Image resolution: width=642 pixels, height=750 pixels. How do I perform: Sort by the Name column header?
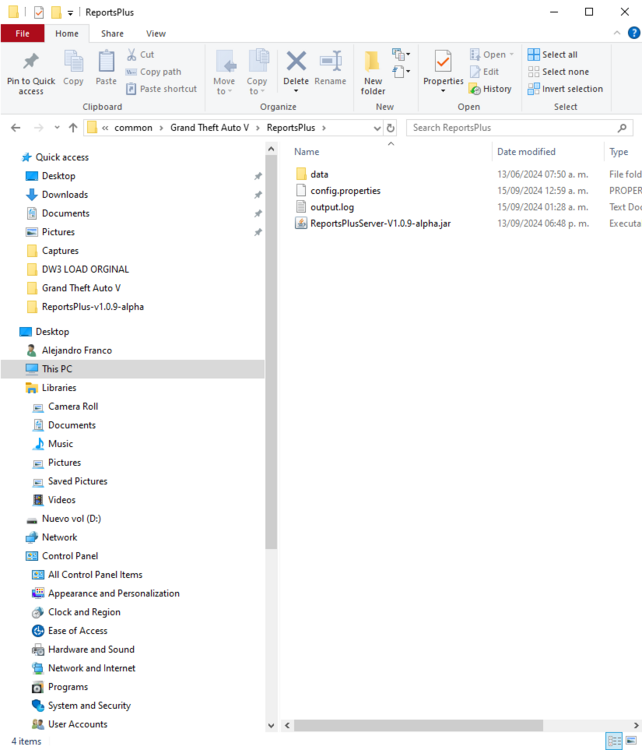(x=307, y=152)
